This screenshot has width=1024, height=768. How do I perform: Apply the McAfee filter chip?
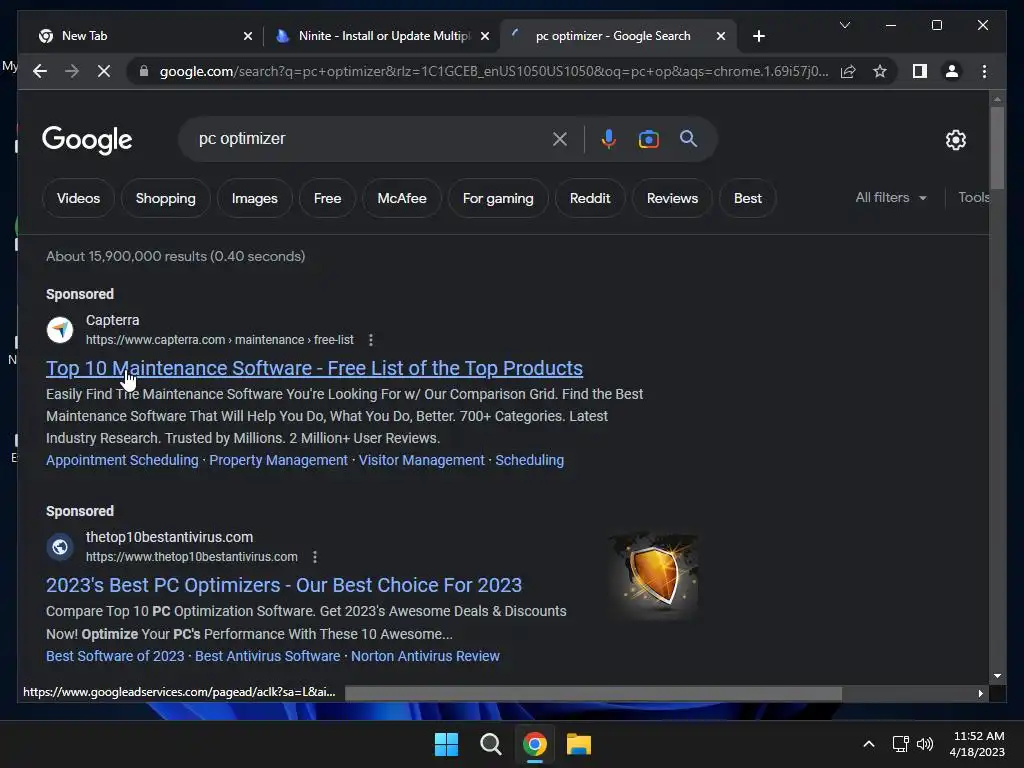402,198
